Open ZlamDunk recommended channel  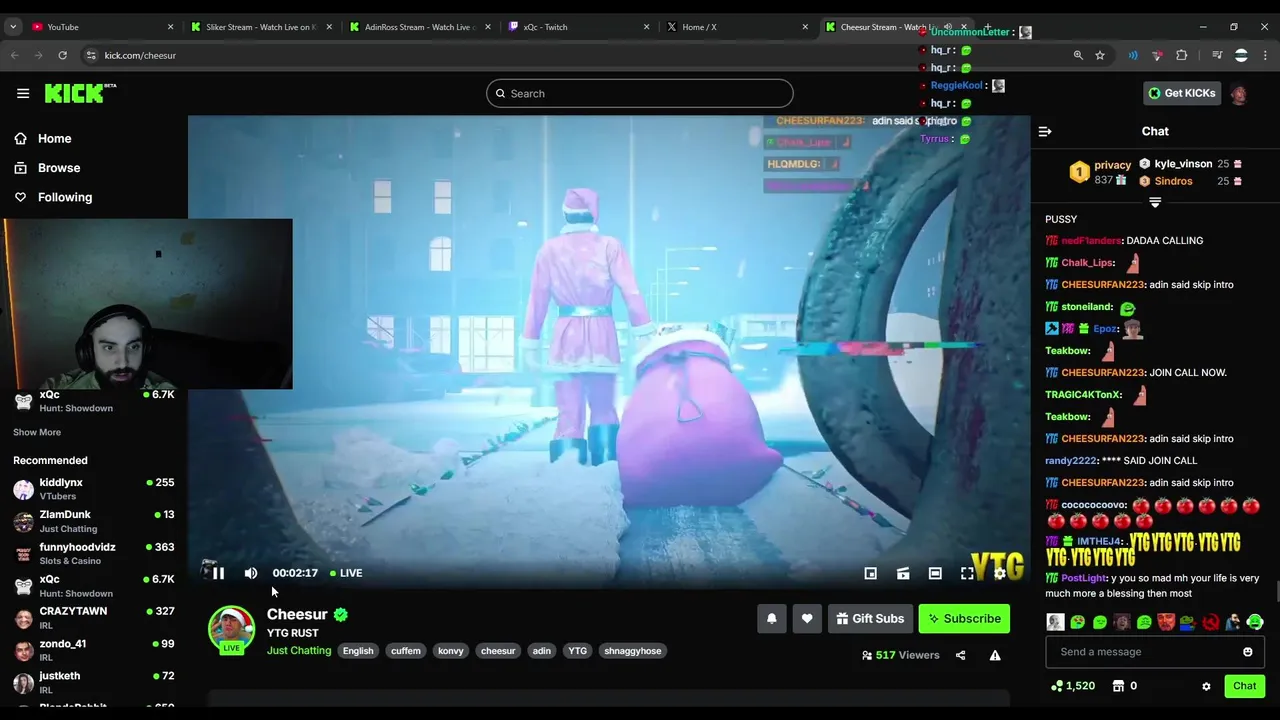(94, 521)
